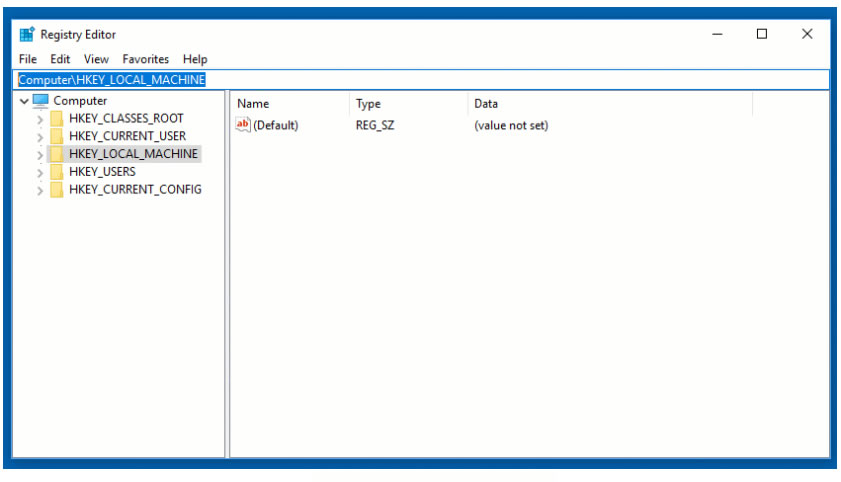Click the (value not set) data cell
This screenshot has height=482, width=841.
[x=511, y=125]
